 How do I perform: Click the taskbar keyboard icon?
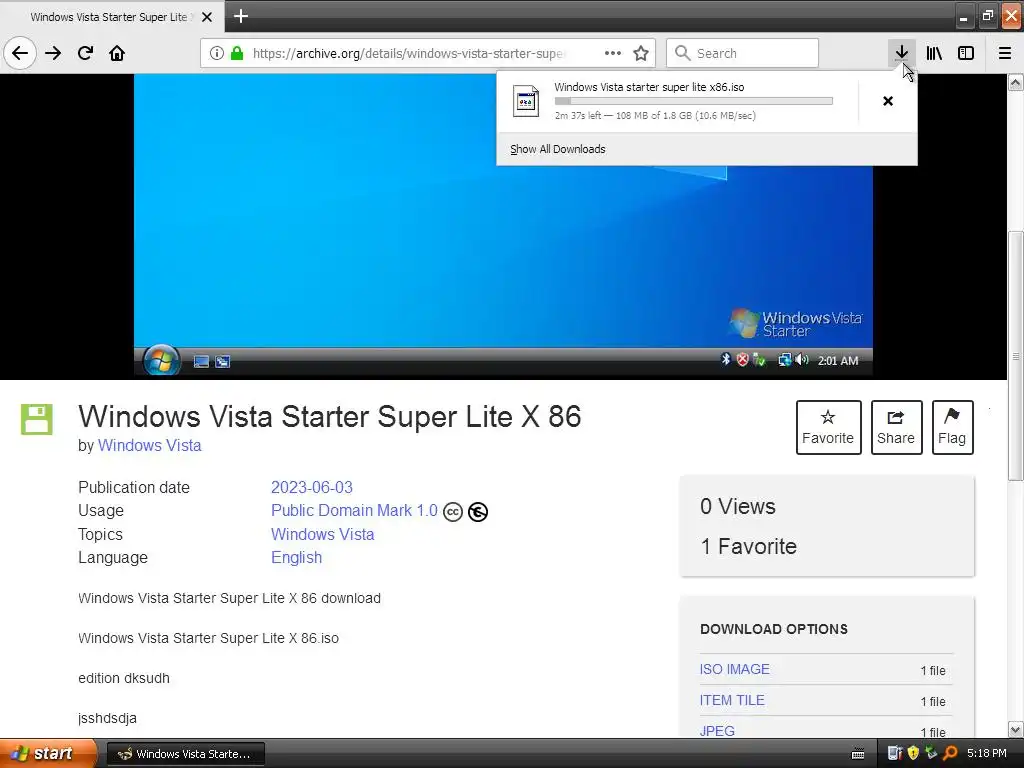click(x=858, y=754)
